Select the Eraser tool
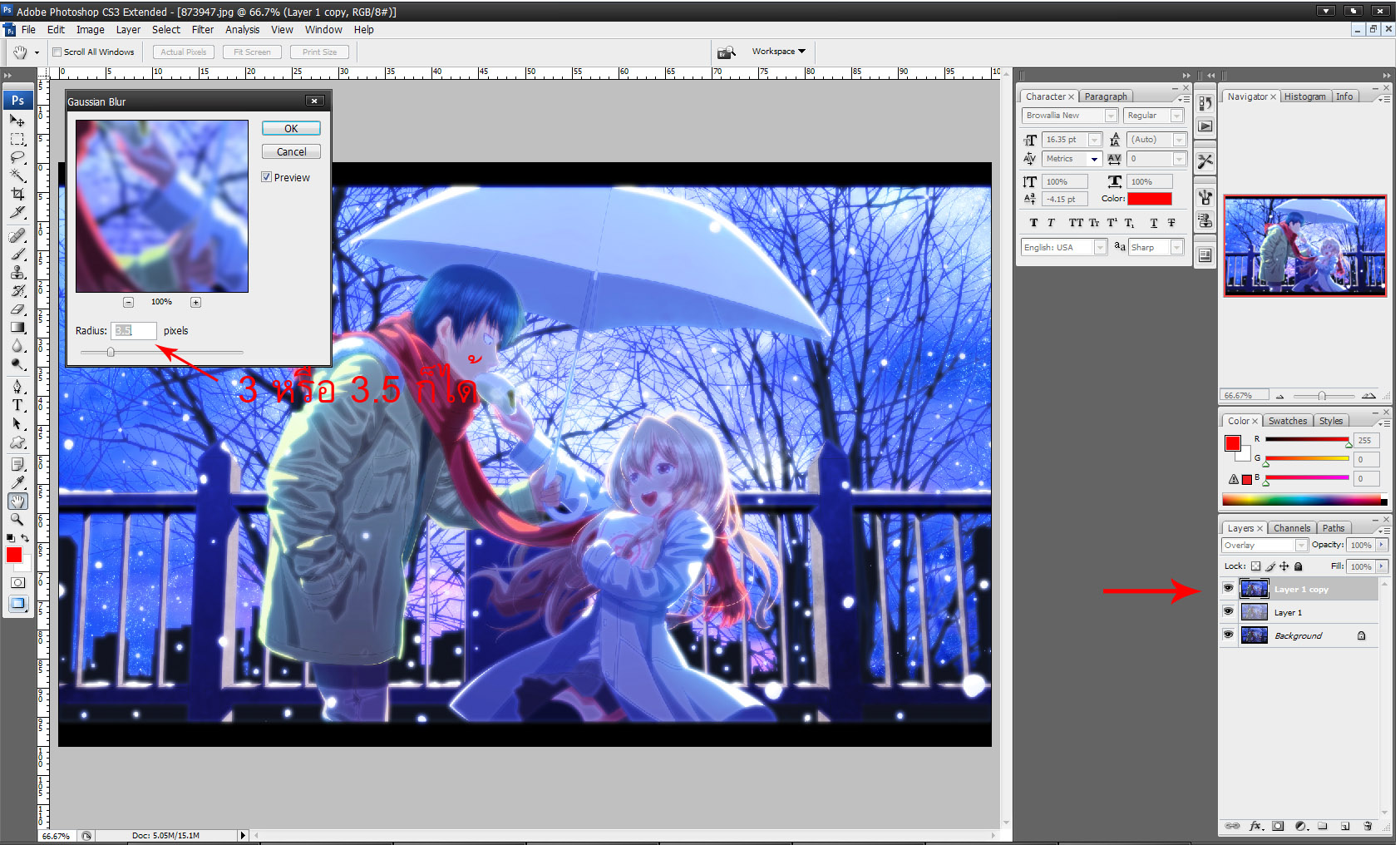Screen dimensions: 1400x845 17,309
